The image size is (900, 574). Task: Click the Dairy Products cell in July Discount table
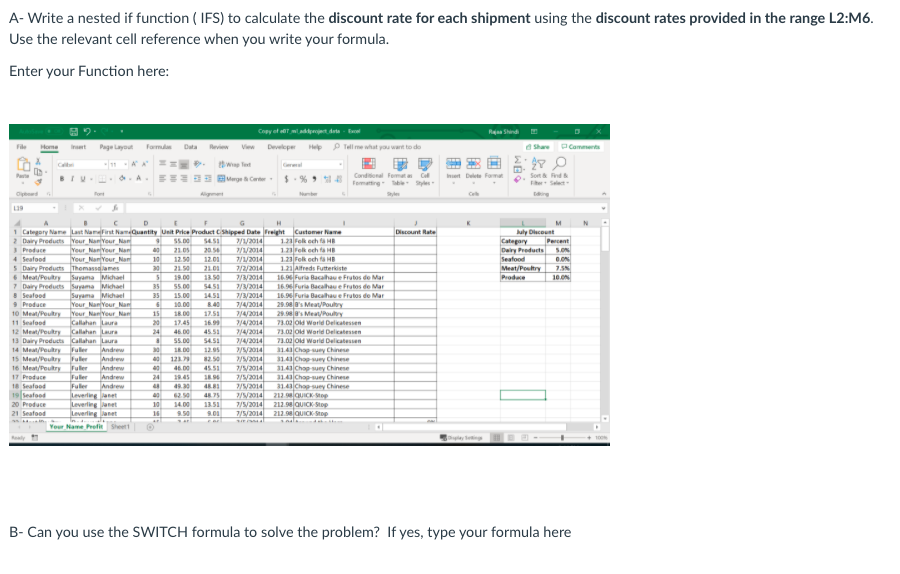pos(522,250)
